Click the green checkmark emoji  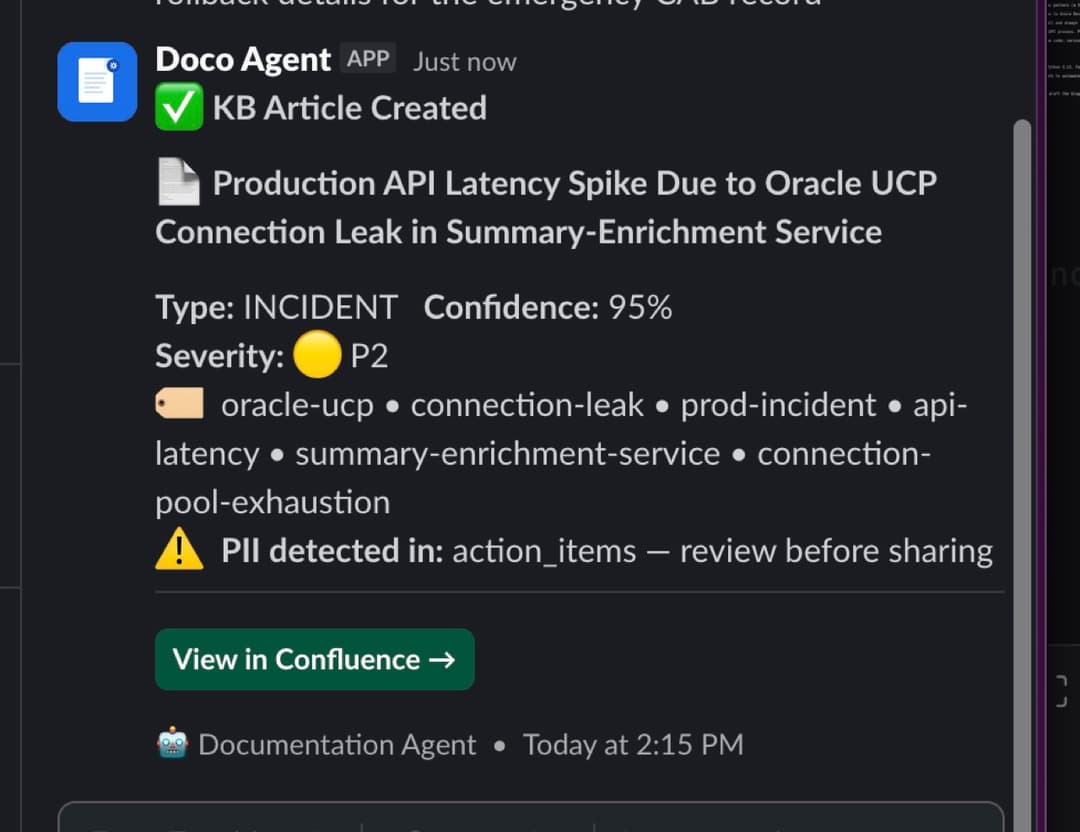click(x=179, y=107)
